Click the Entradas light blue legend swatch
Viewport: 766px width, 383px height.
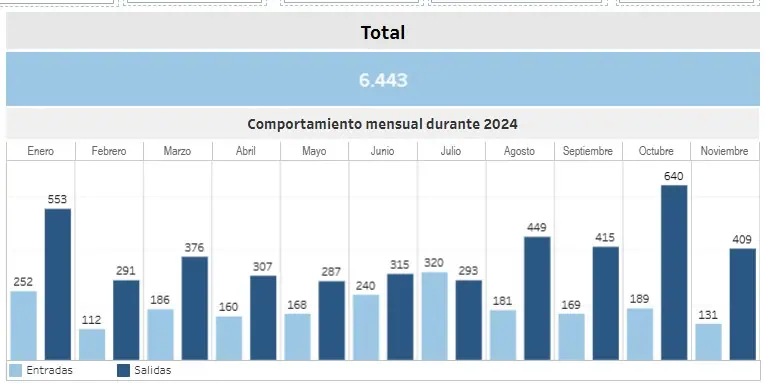pyautogui.click(x=16, y=370)
